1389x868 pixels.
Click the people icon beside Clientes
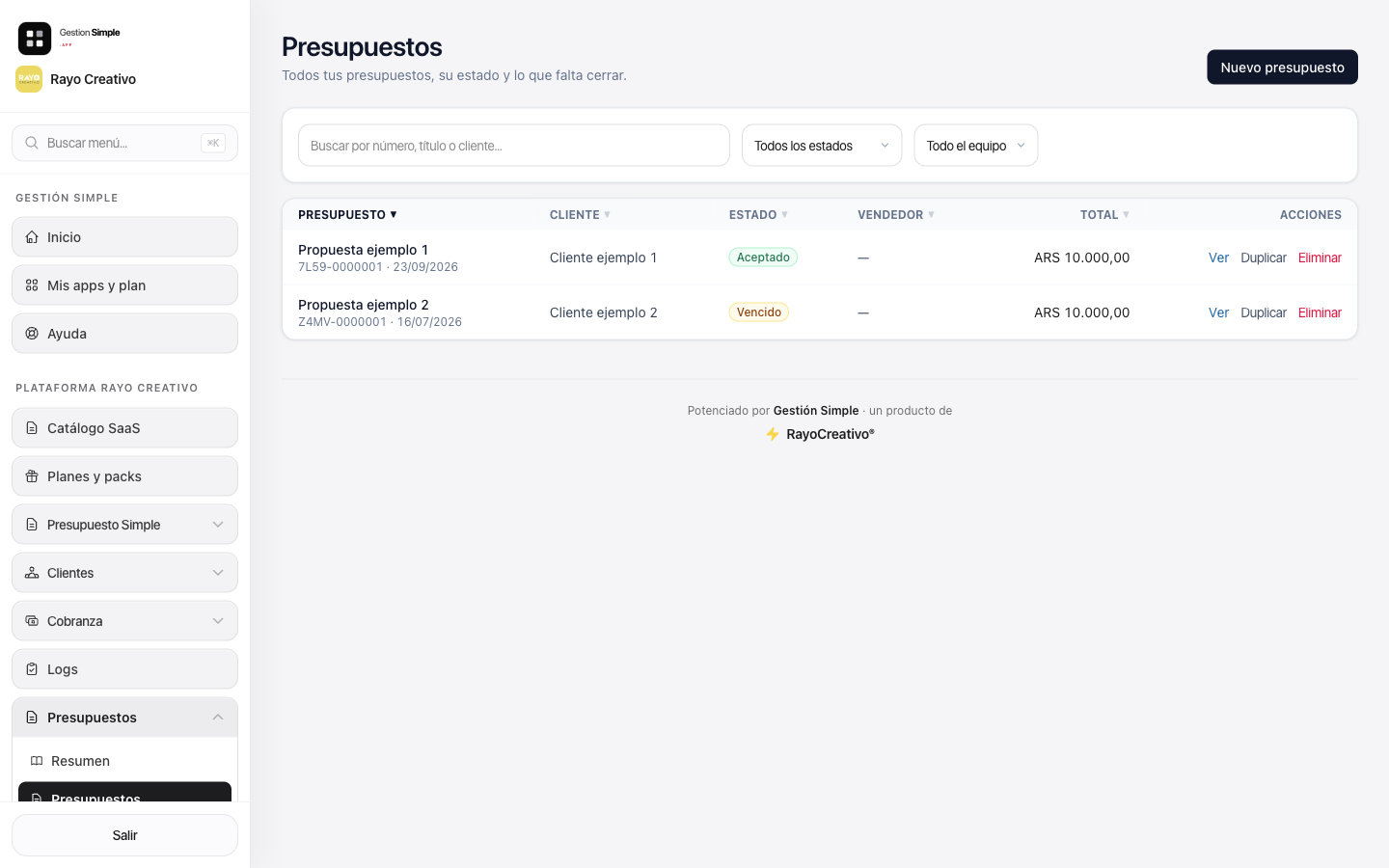32,573
